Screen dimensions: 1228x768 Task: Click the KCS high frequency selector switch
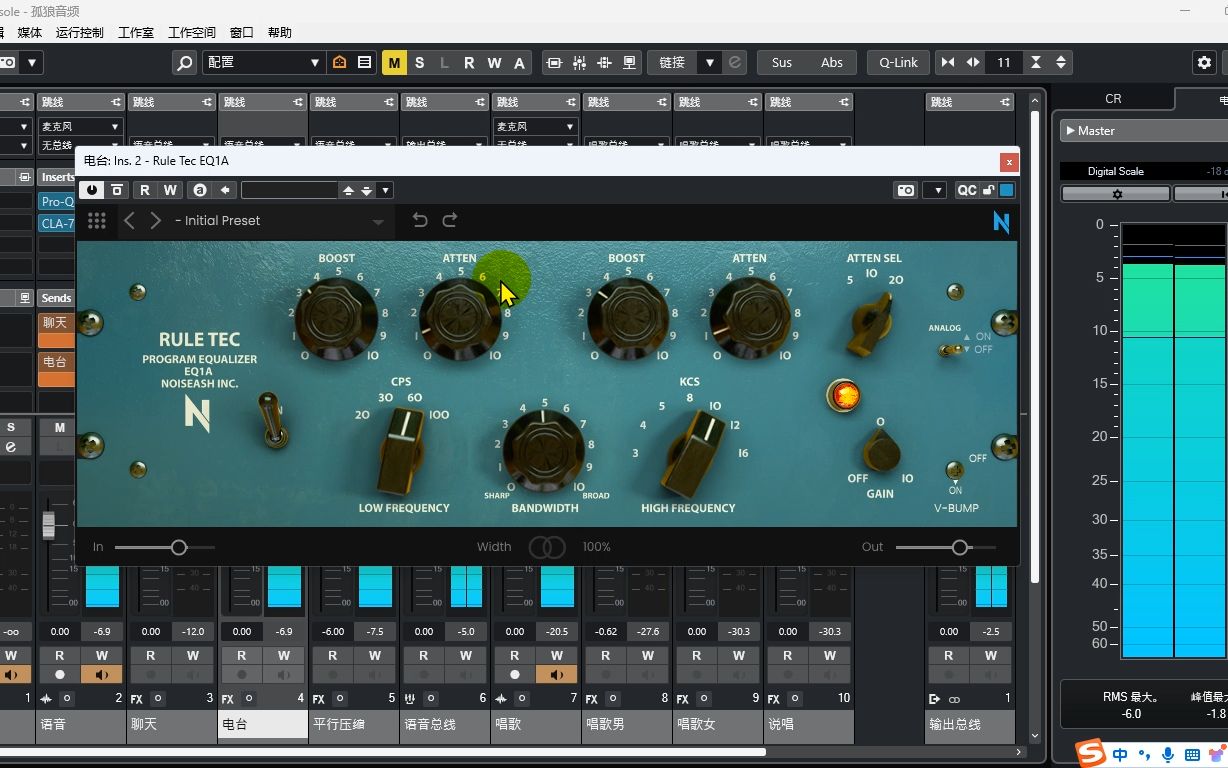[x=691, y=452]
